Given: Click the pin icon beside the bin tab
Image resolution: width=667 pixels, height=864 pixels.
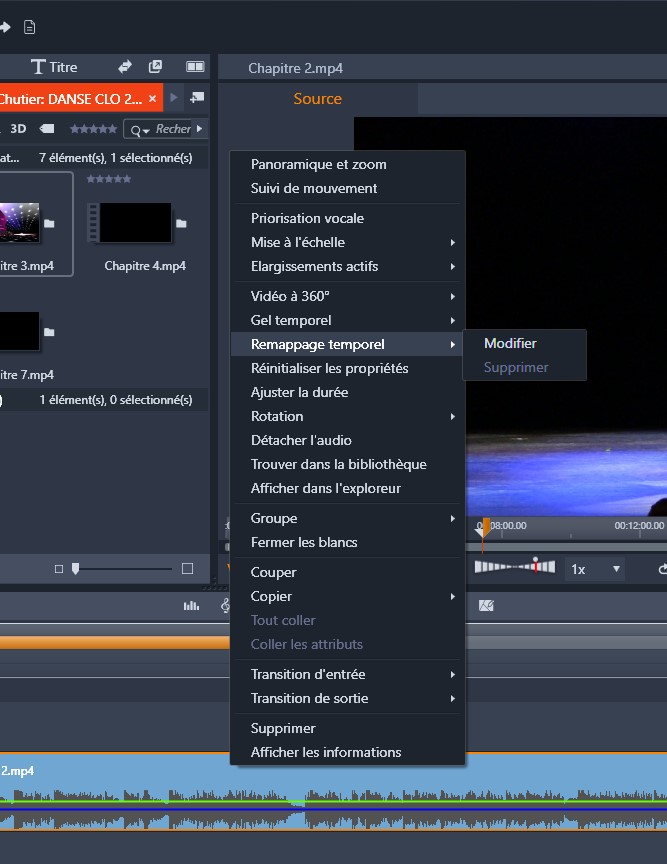Looking at the screenshot, I should click(x=196, y=98).
